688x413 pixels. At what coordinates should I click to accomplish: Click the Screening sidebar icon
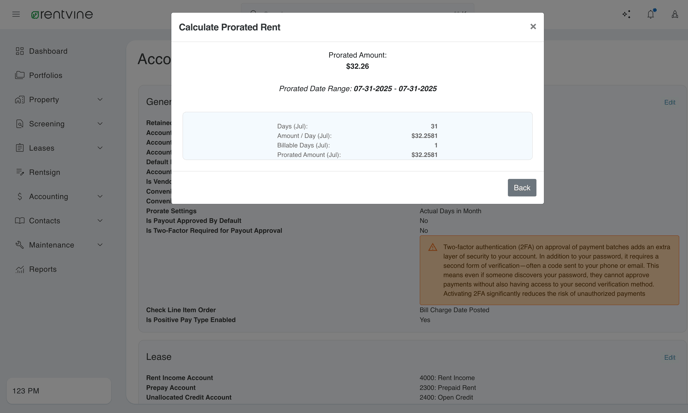pos(19,124)
